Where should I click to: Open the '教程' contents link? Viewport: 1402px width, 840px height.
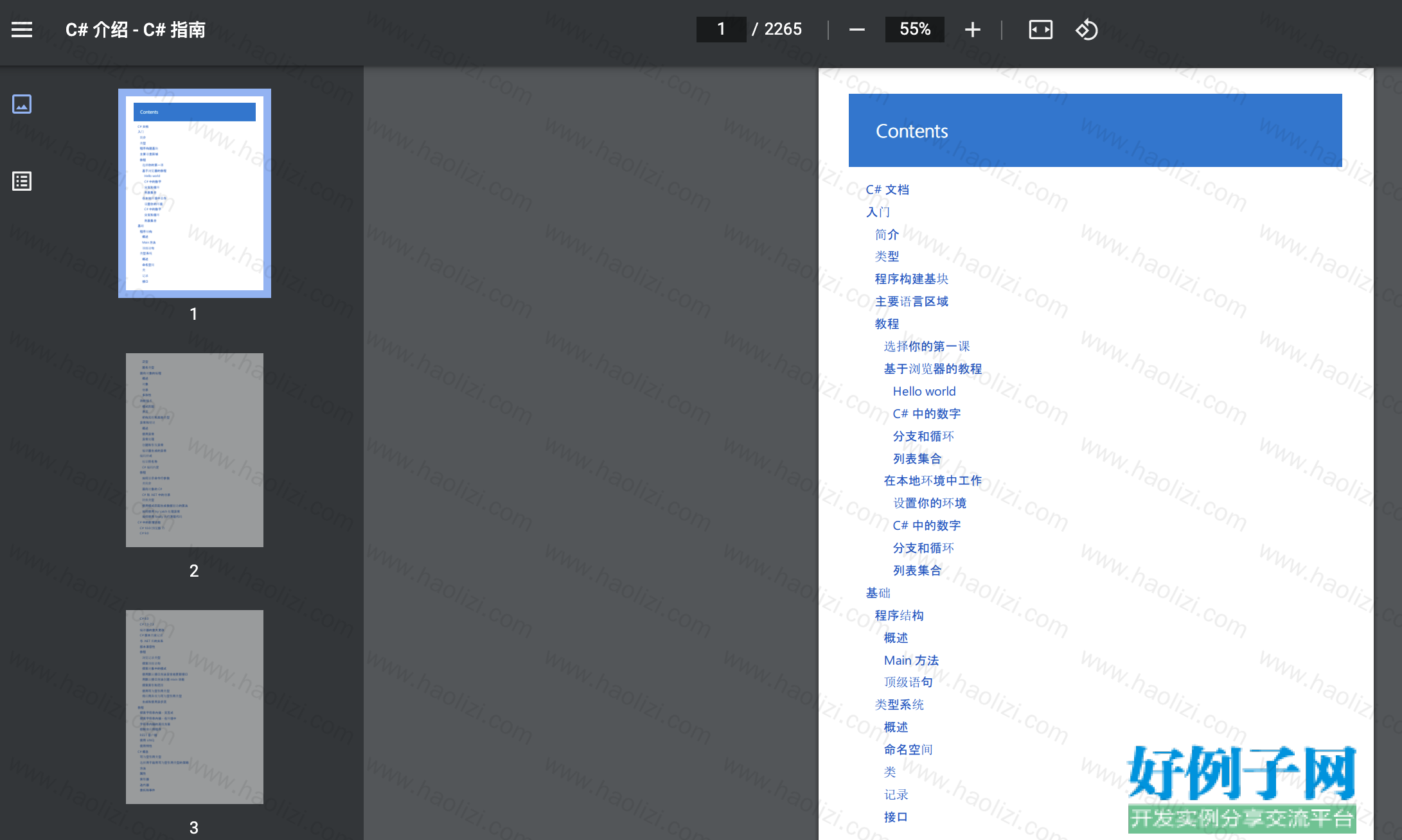(887, 324)
